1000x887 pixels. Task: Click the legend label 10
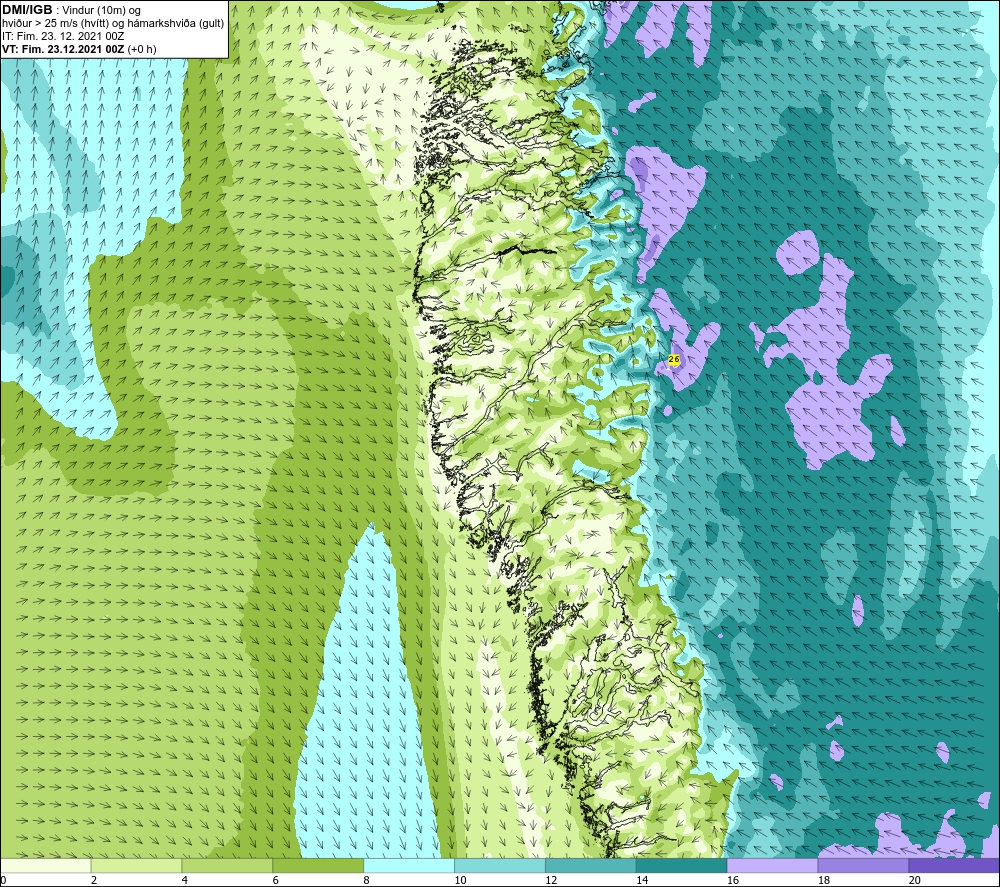460,880
